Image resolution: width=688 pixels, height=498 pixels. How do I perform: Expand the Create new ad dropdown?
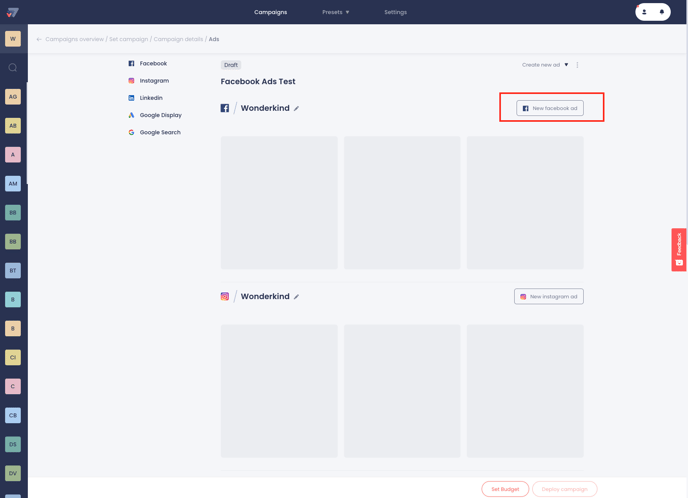click(545, 65)
